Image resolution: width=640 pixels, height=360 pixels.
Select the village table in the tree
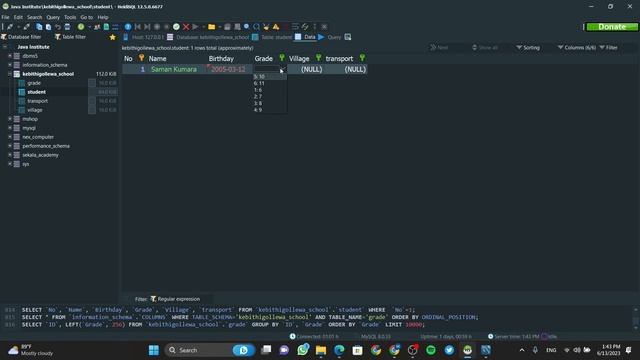click(35, 110)
